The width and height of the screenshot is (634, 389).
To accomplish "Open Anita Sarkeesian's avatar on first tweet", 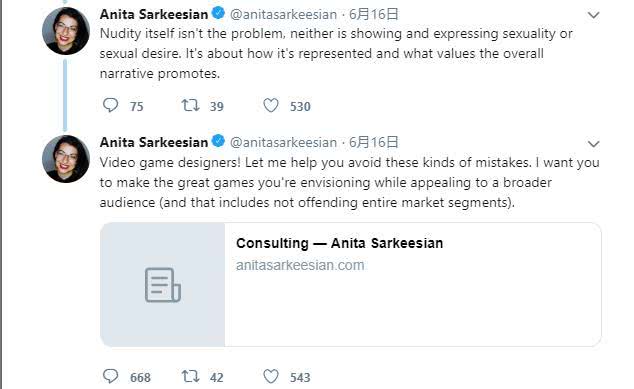I will [x=66, y=31].
